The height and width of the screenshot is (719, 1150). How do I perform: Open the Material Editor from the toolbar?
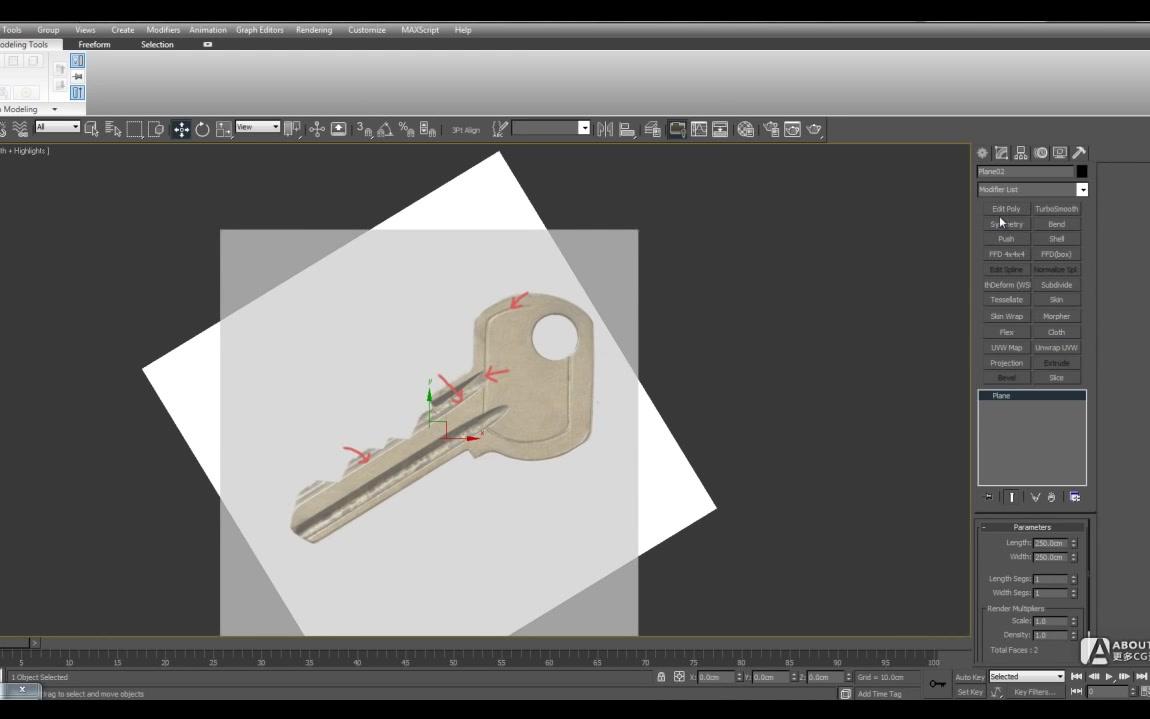pyautogui.click(x=745, y=128)
